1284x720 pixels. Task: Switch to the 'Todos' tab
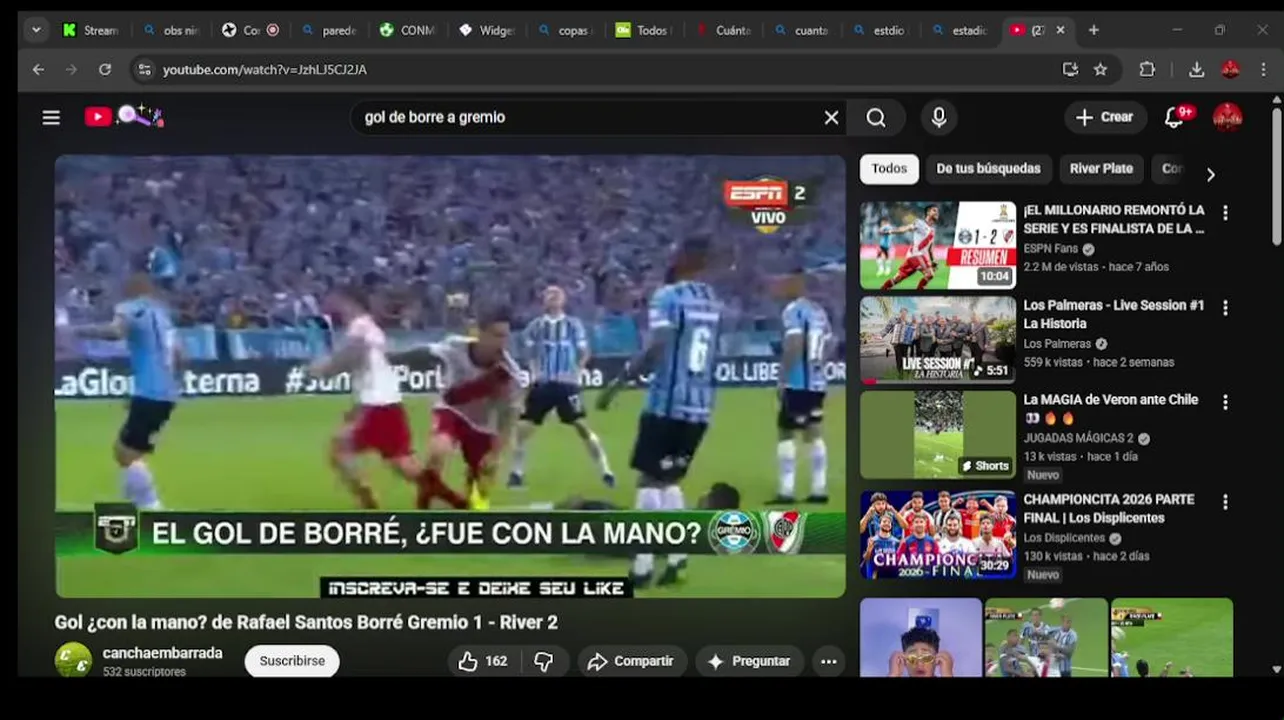(x=645, y=30)
